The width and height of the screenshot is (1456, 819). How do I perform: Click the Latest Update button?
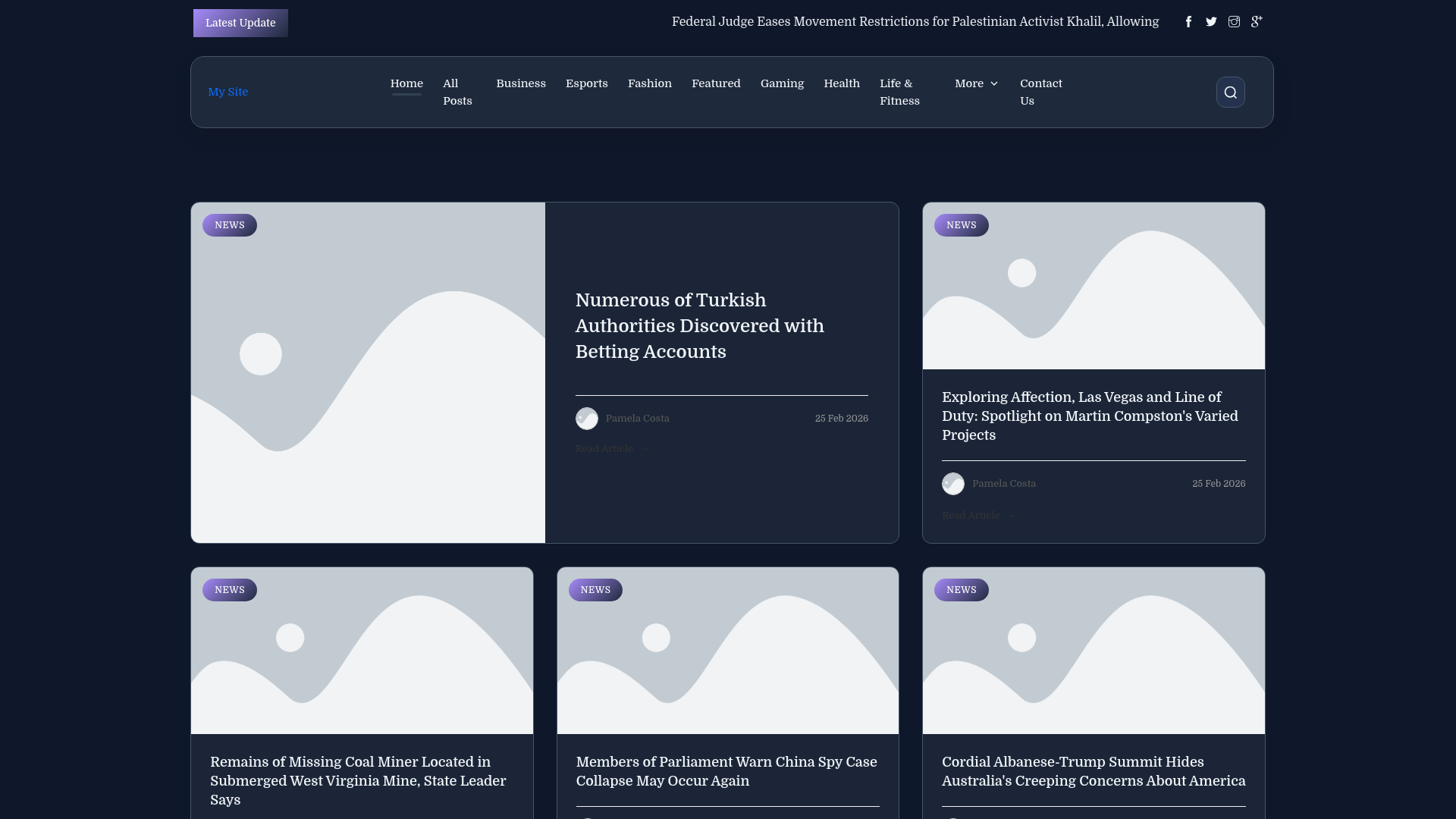click(x=240, y=23)
